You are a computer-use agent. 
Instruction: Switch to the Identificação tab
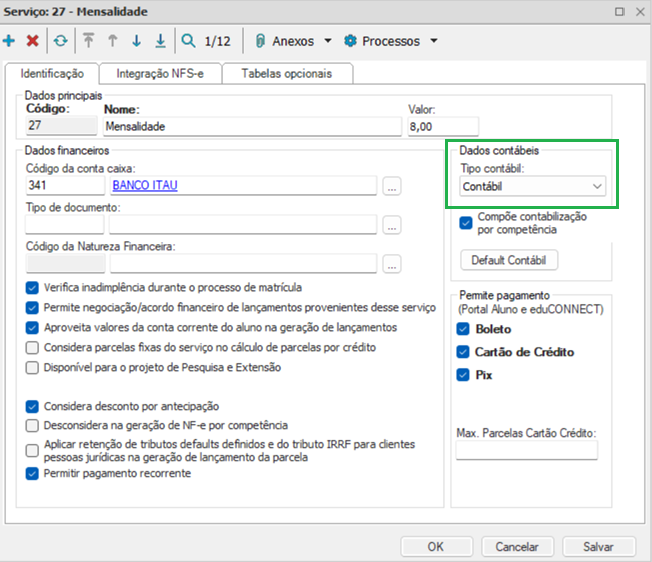click(x=52, y=74)
